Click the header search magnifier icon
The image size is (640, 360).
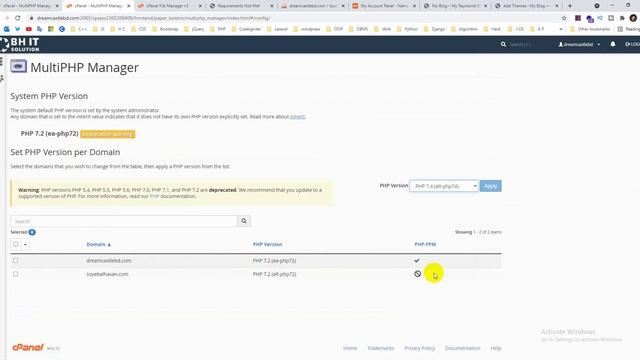pyautogui.click(x=503, y=44)
